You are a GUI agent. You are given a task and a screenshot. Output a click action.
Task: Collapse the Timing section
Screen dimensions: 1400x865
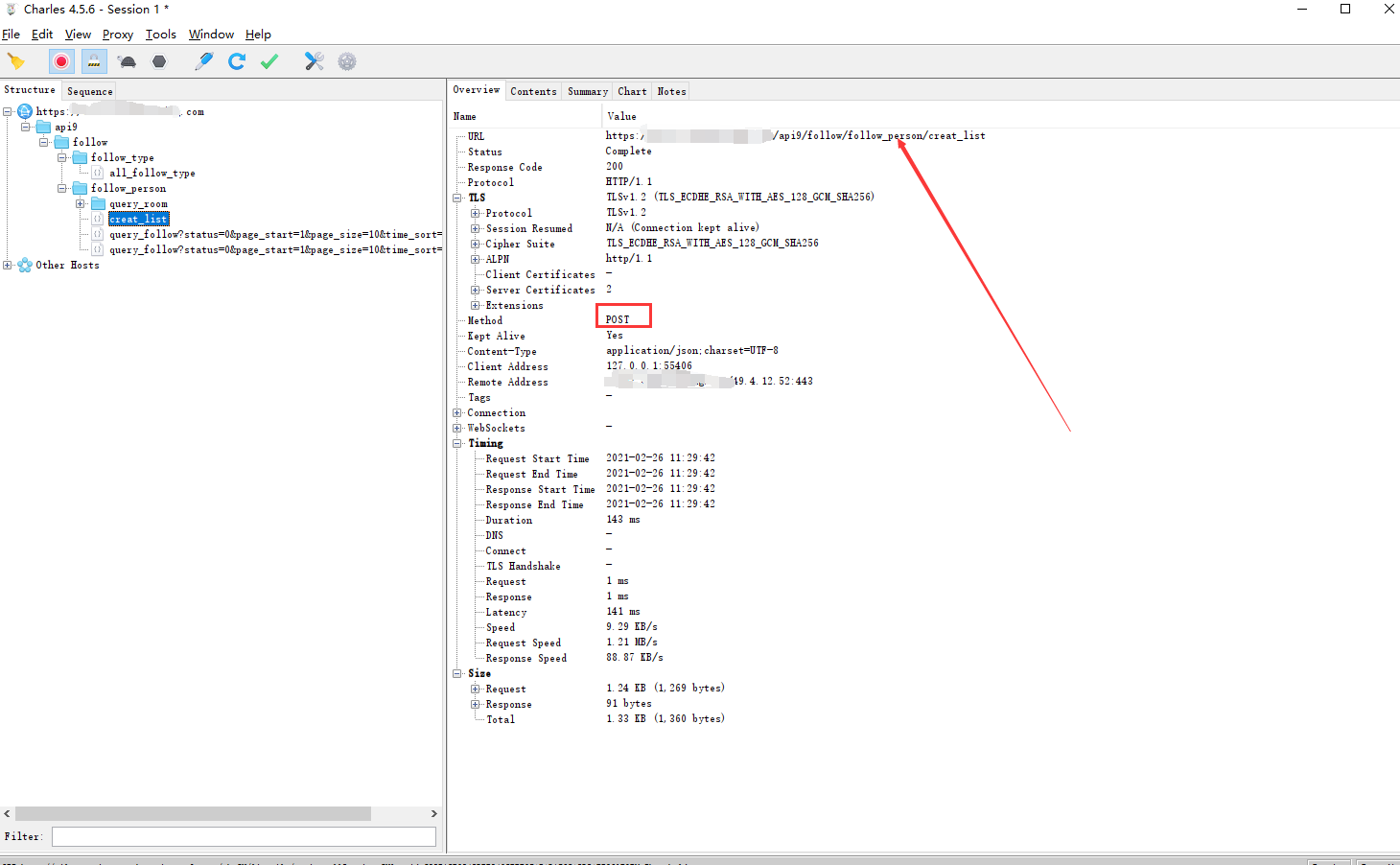click(x=457, y=443)
